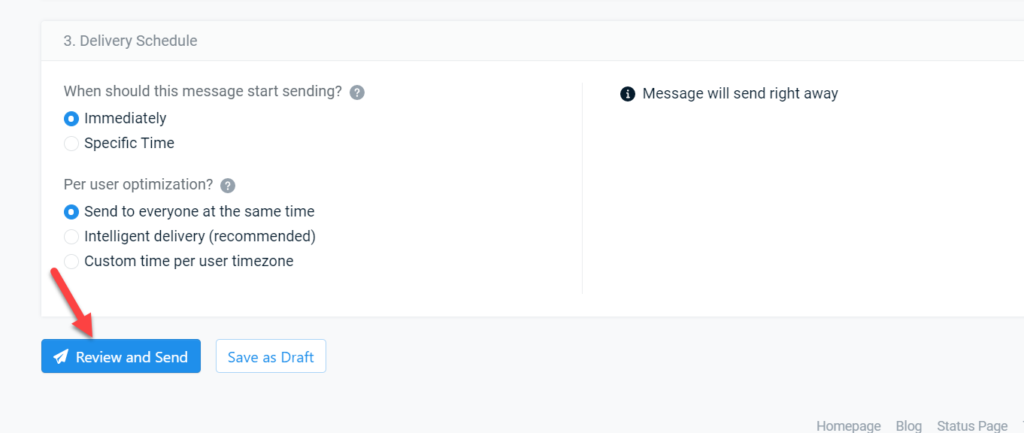Screen dimensions: 1024x433
Task: Open the Per user optimization help tooltip icon
Action: pyautogui.click(x=227, y=186)
